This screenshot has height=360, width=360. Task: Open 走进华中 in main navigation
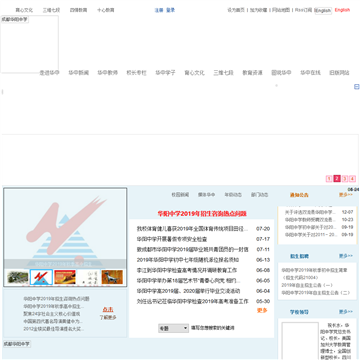[49, 73]
